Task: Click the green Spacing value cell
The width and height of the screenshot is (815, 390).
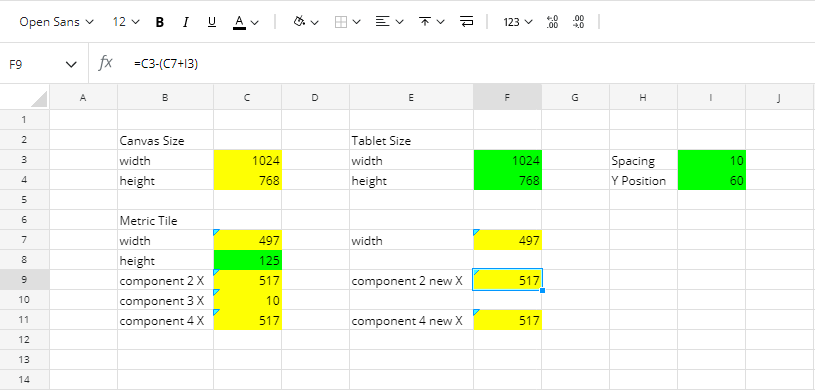Action: click(x=712, y=160)
